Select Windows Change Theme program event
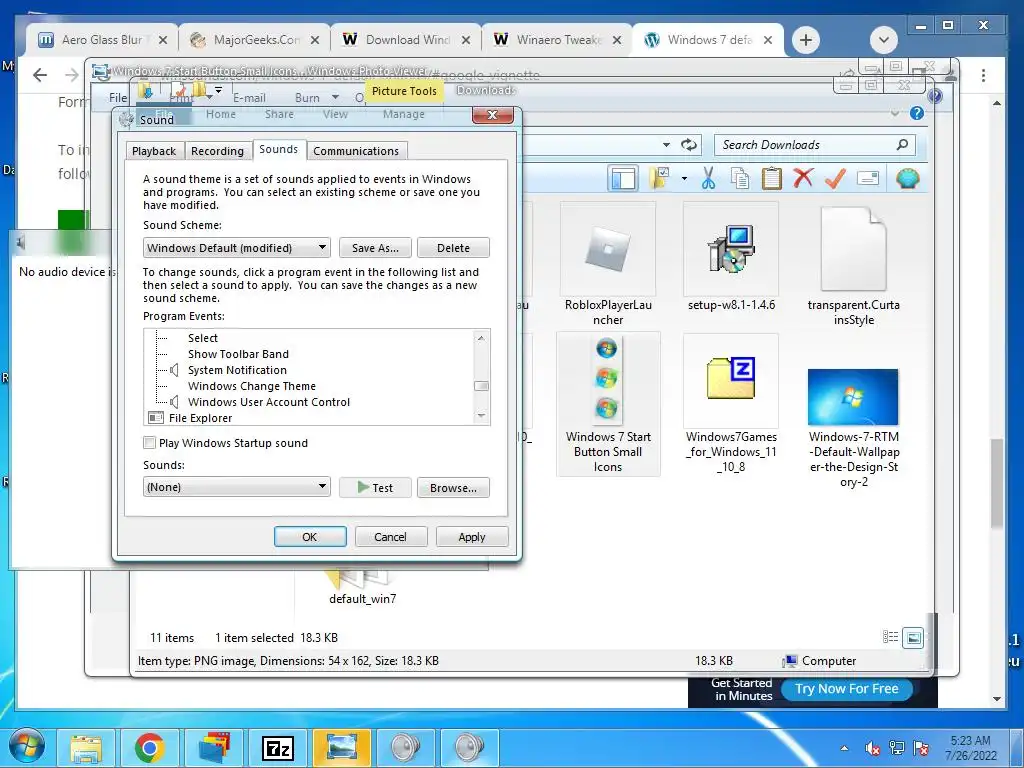Image resolution: width=1024 pixels, height=768 pixels. coord(251,386)
